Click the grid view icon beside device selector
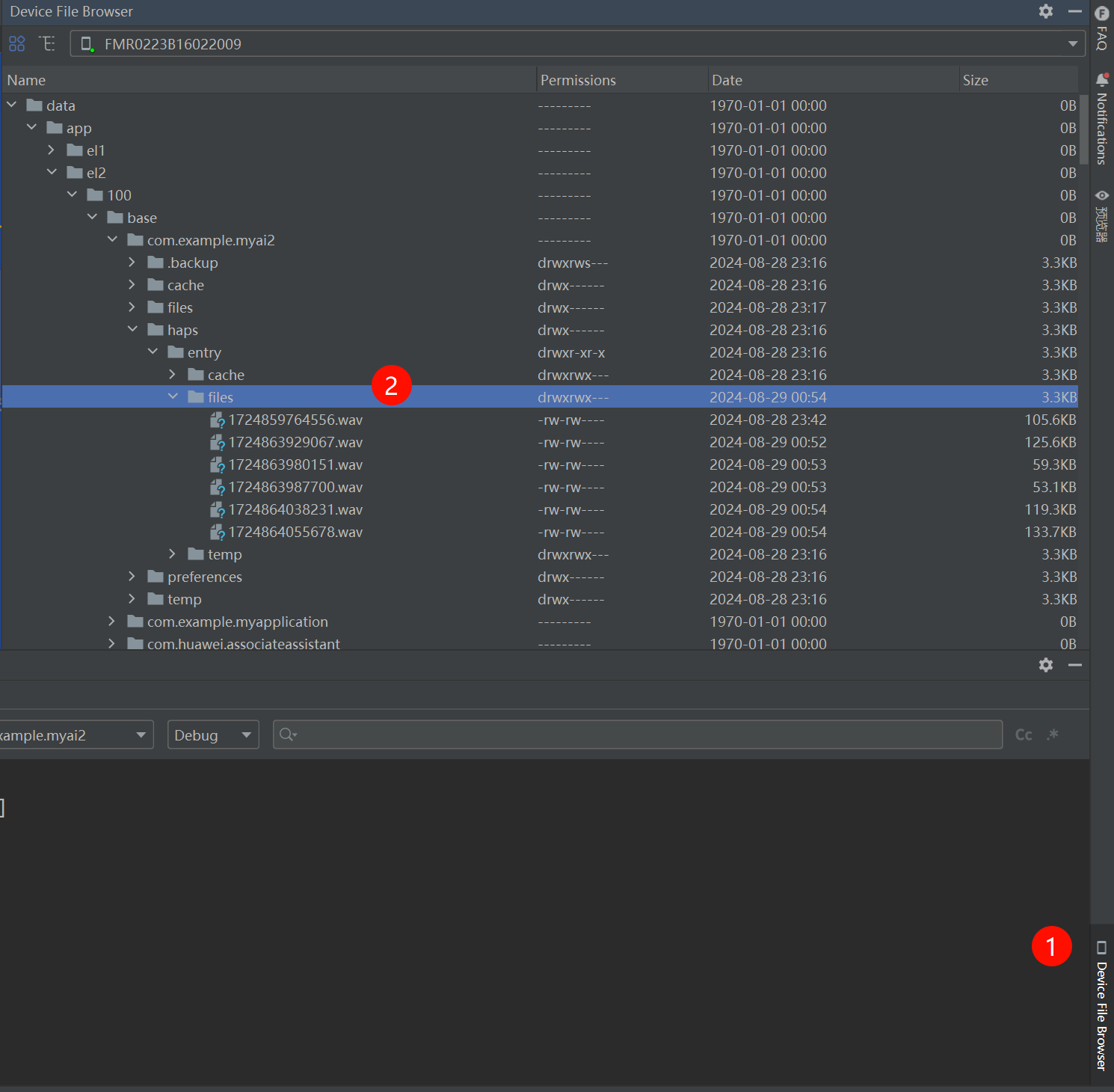 click(17, 43)
